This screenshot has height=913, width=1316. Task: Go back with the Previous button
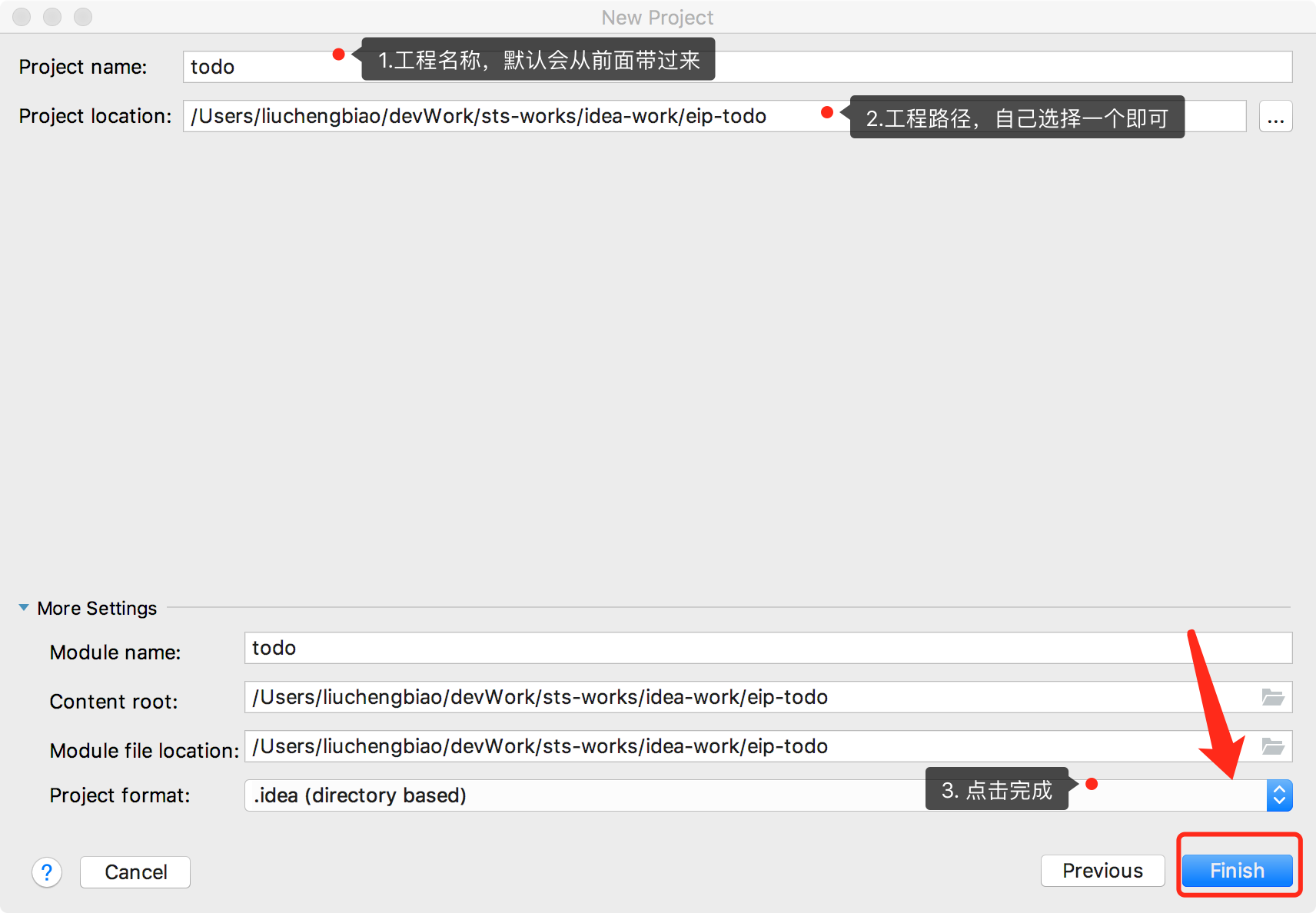point(1103,871)
